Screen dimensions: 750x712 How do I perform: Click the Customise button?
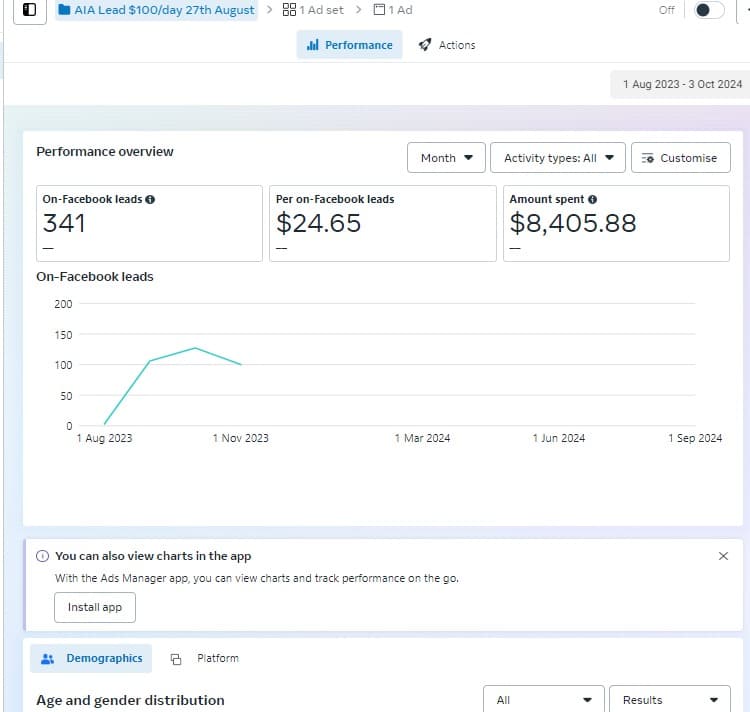680,158
